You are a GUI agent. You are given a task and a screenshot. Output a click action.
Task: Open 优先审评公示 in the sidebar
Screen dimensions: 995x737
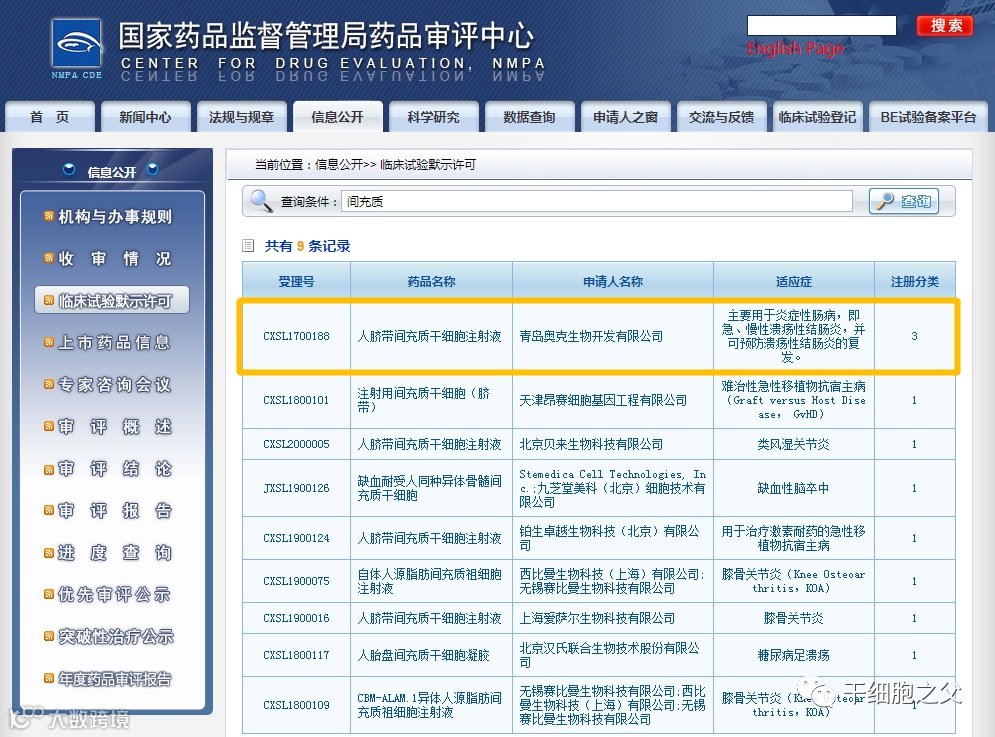[115, 594]
